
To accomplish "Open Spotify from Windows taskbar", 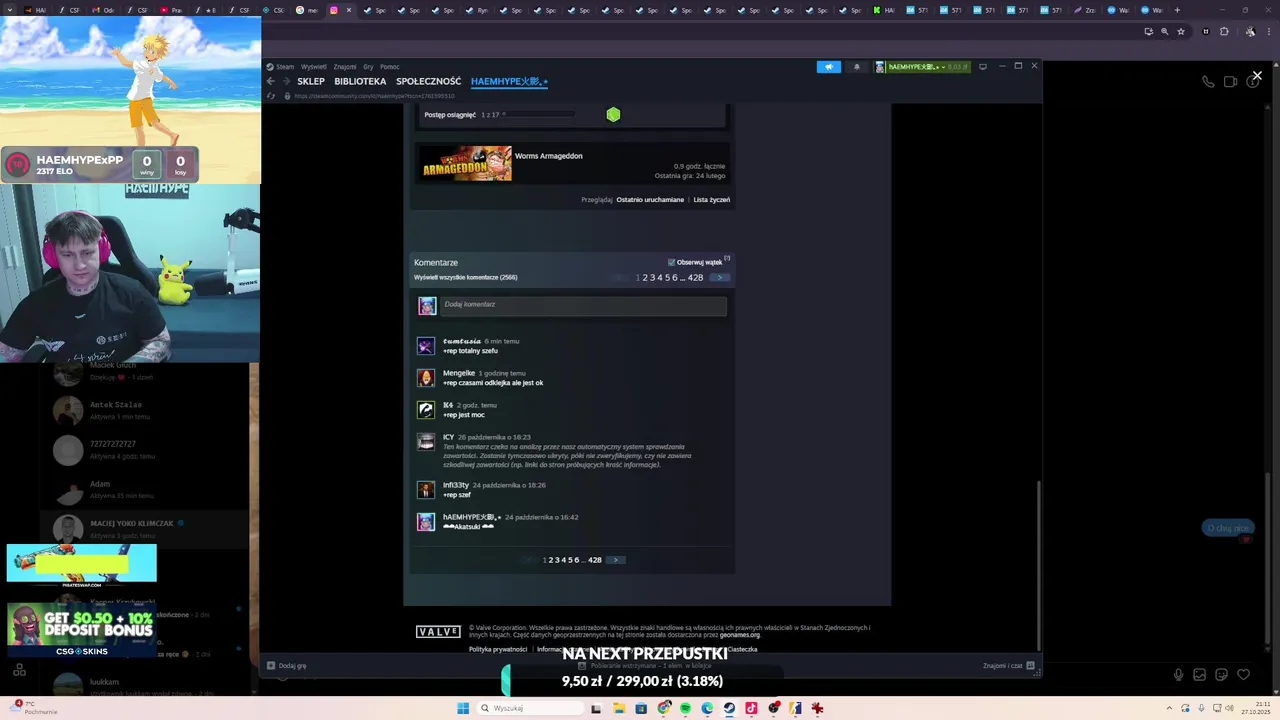I will point(685,708).
